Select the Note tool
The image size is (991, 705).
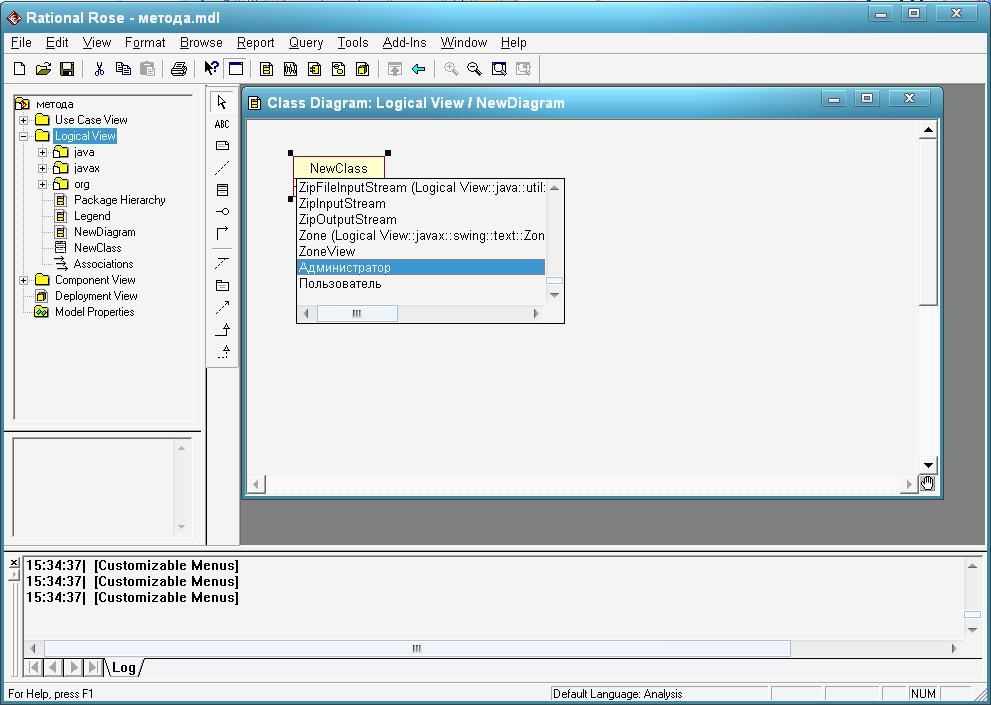pyautogui.click(x=222, y=146)
